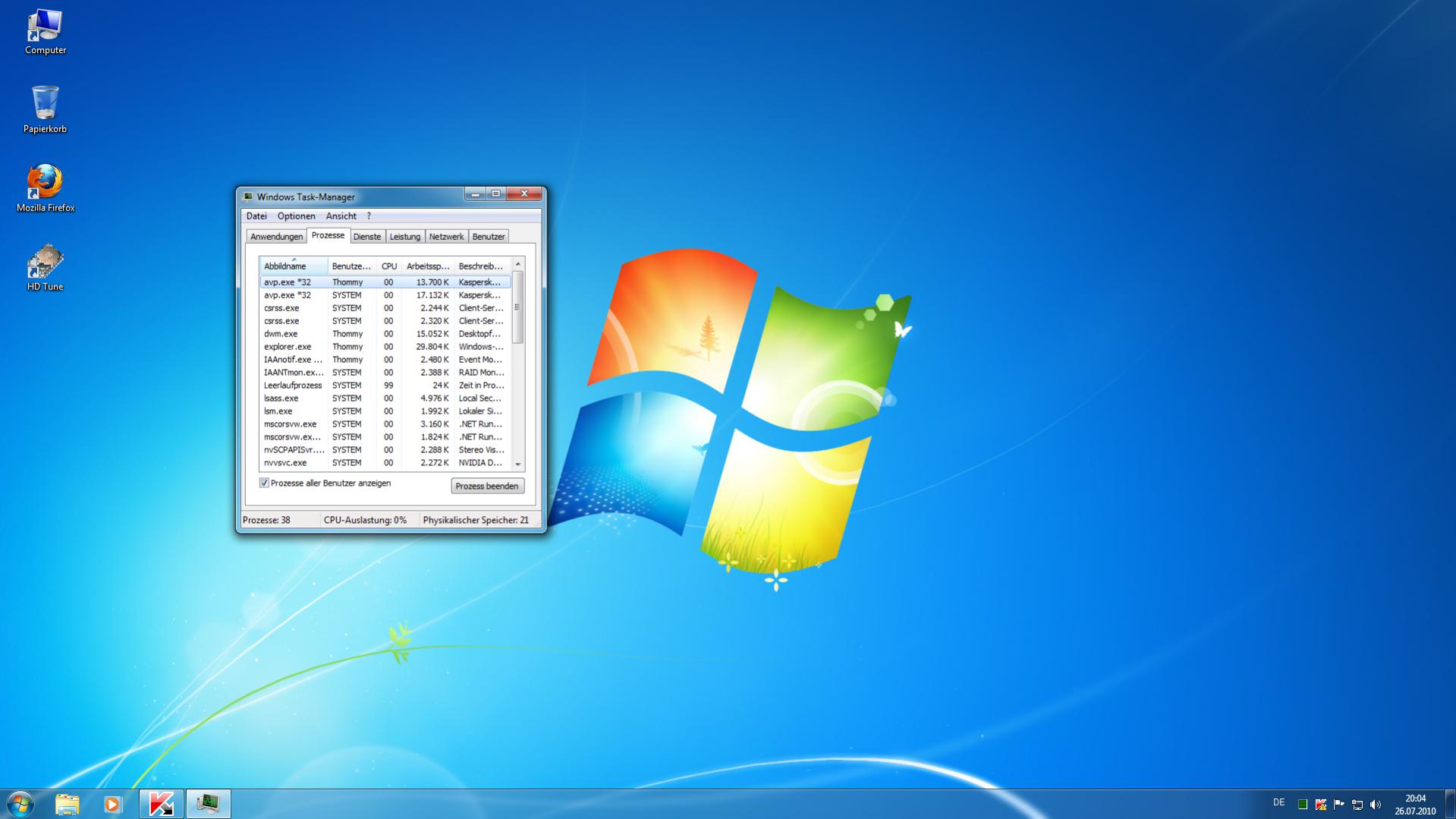The height and width of the screenshot is (819, 1456).
Task: Select the Prozesse tab
Action: coord(328,235)
